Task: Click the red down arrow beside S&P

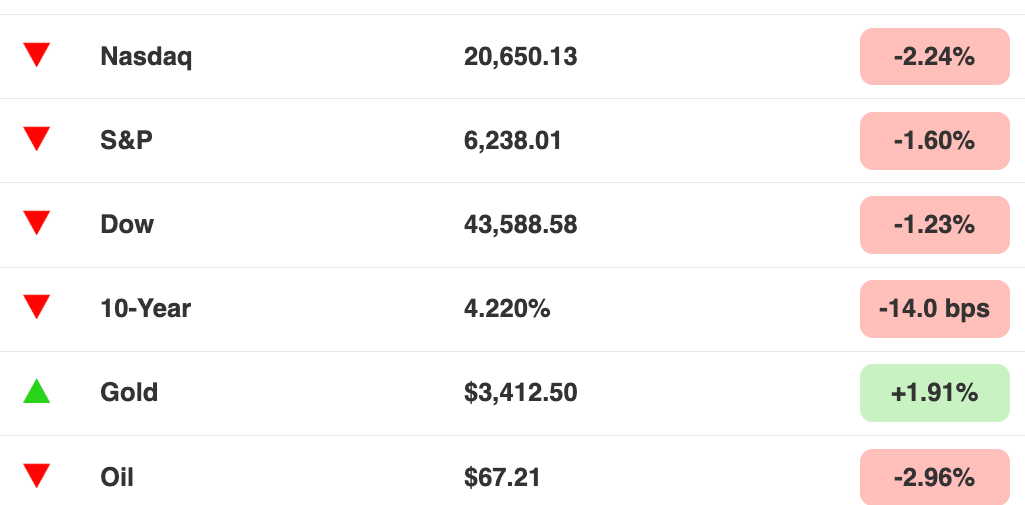Action: point(37,139)
